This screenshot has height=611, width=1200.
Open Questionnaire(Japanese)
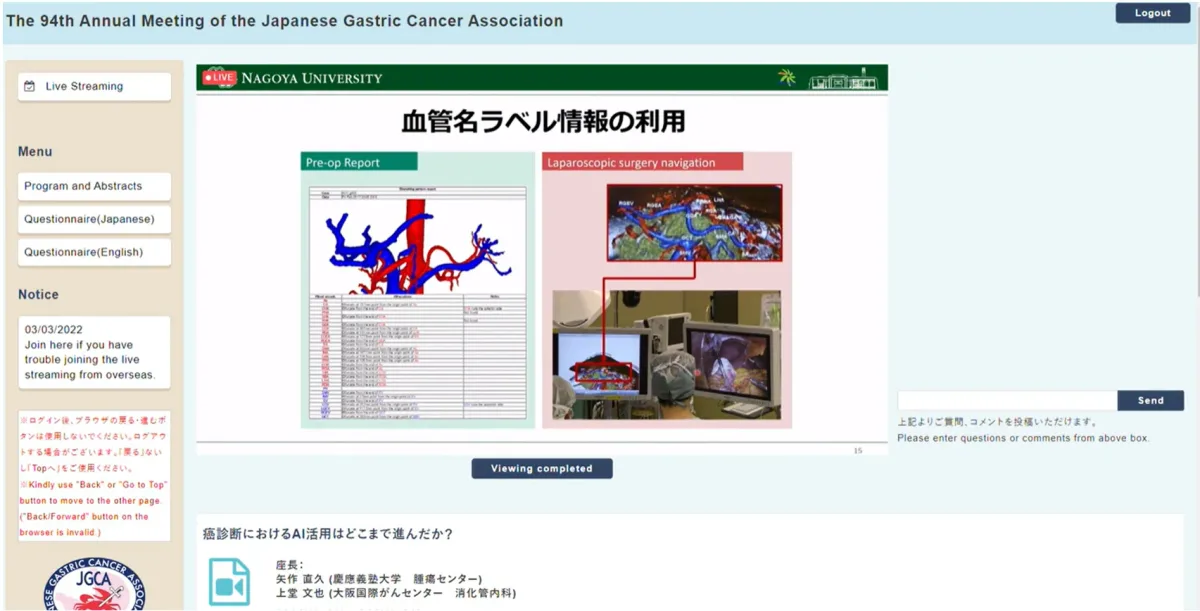coord(94,219)
